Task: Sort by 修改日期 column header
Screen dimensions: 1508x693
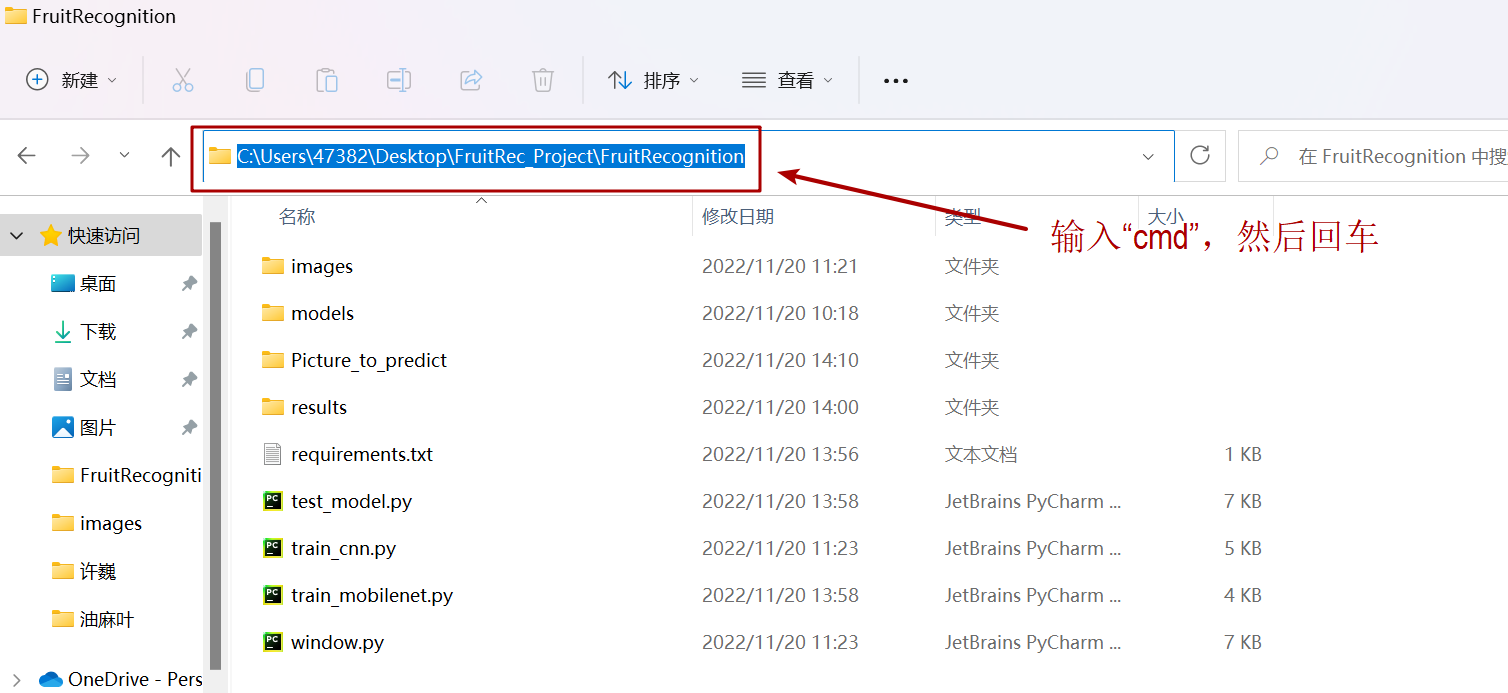Action: coord(738,216)
